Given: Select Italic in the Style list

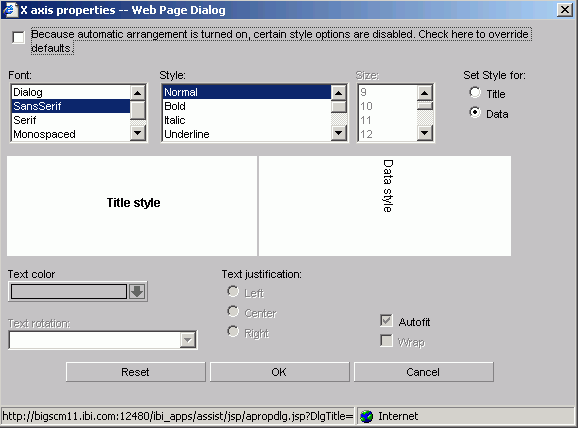Looking at the screenshot, I should click(x=247, y=120).
